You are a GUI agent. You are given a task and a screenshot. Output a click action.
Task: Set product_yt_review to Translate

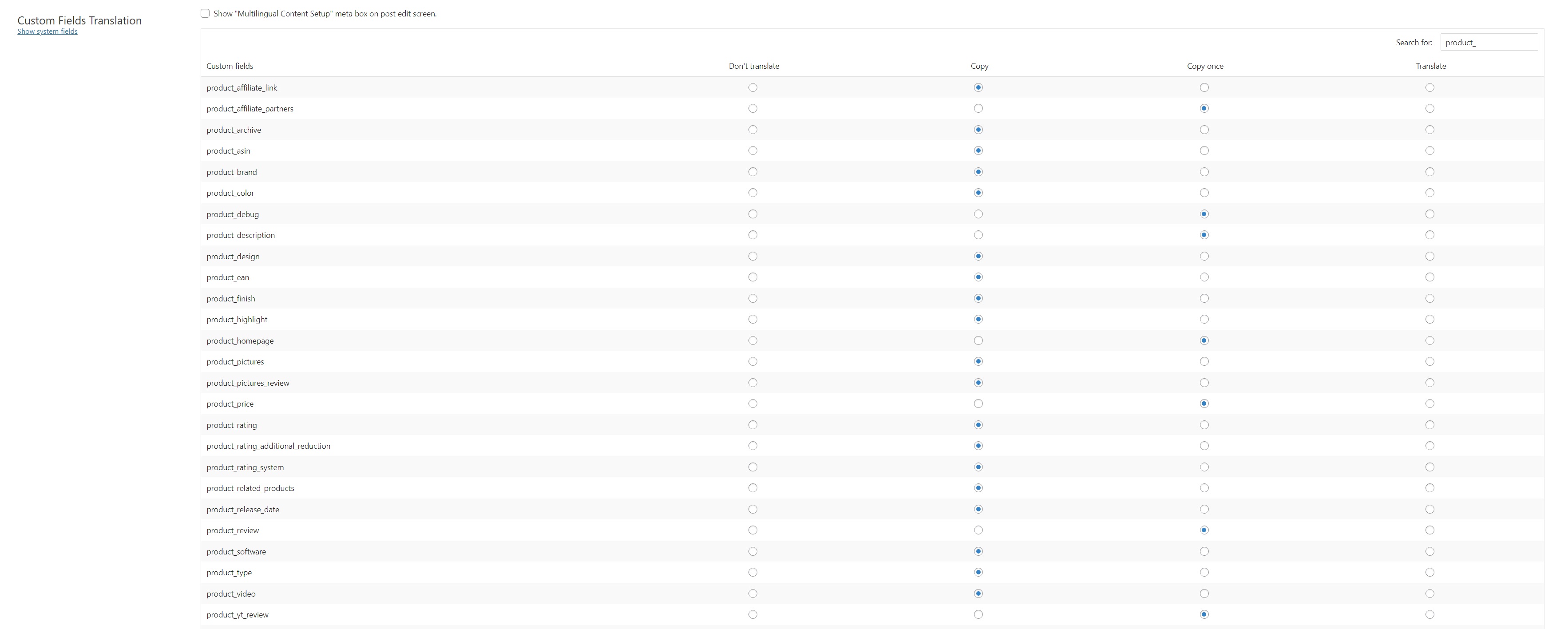pyautogui.click(x=1430, y=614)
